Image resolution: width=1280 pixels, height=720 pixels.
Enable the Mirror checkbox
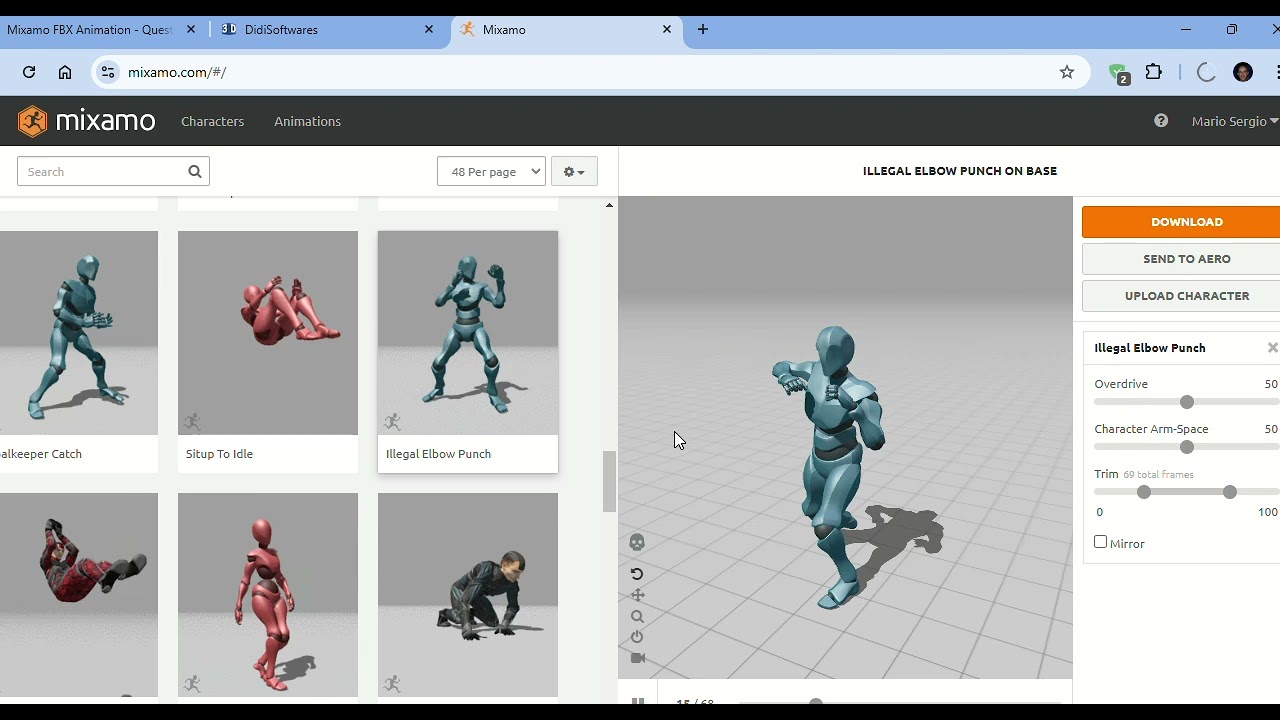(x=1101, y=542)
